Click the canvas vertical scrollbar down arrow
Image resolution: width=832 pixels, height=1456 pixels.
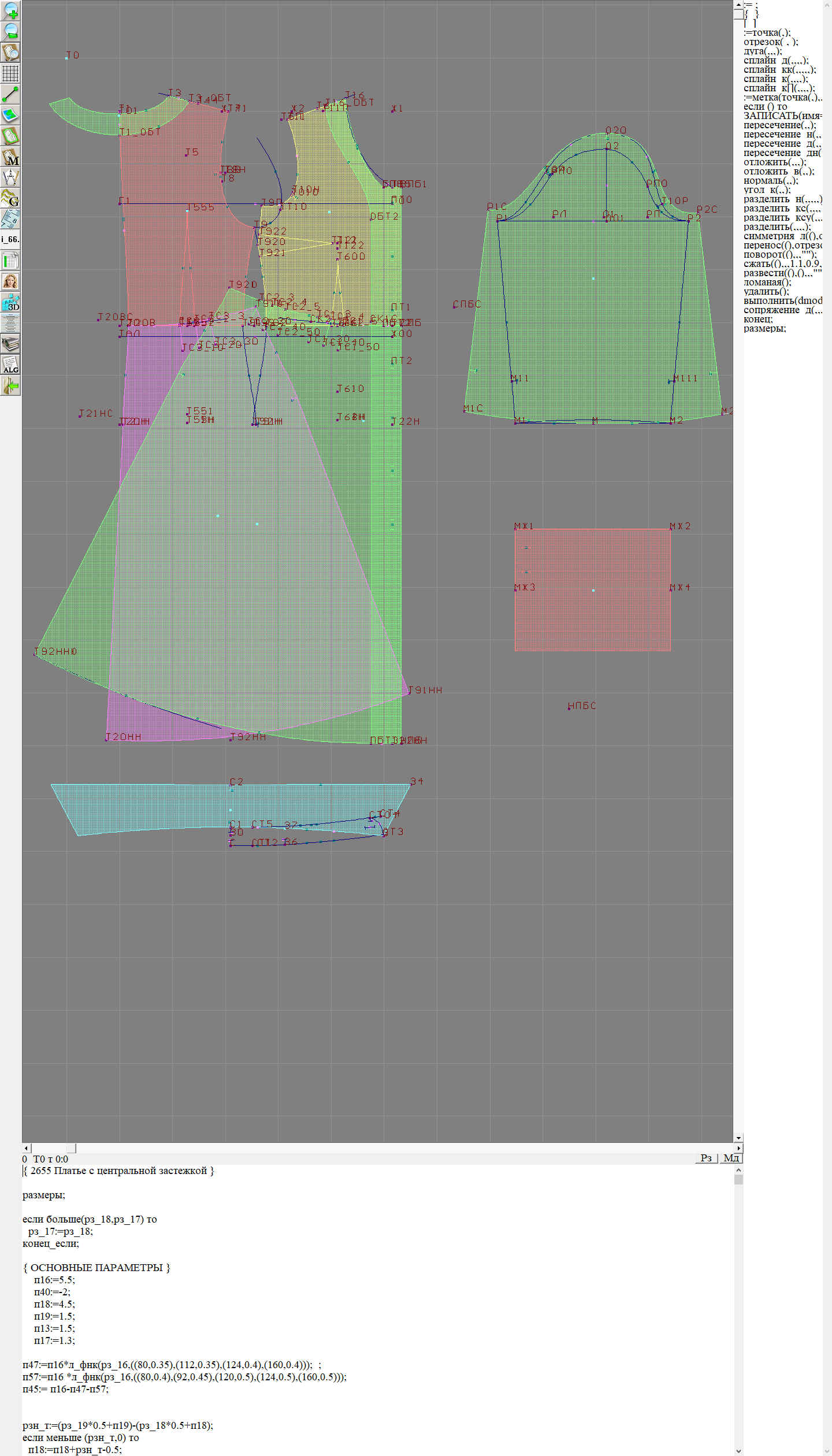click(x=738, y=1138)
